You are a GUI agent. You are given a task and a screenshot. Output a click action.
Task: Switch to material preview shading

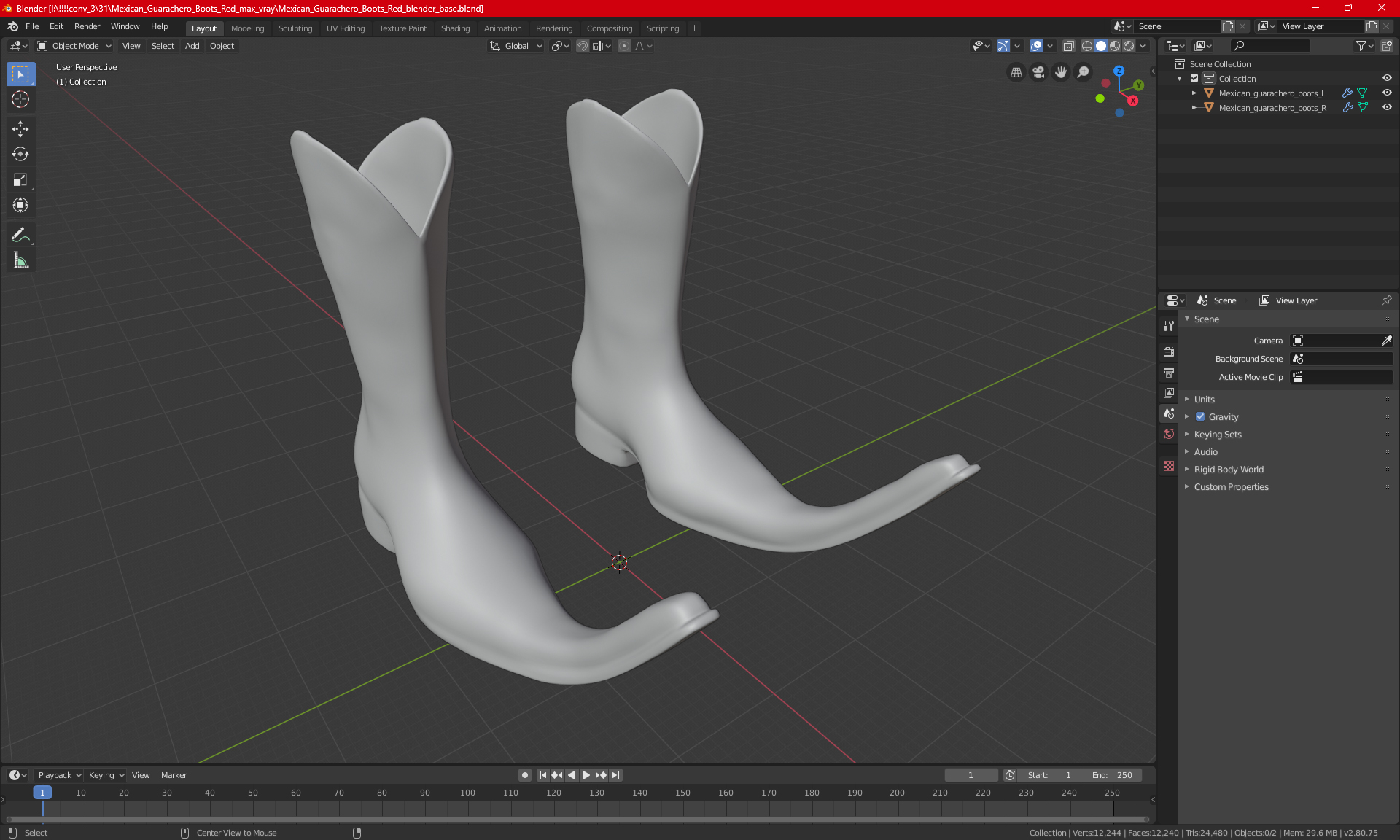[x=1115, y=46]
